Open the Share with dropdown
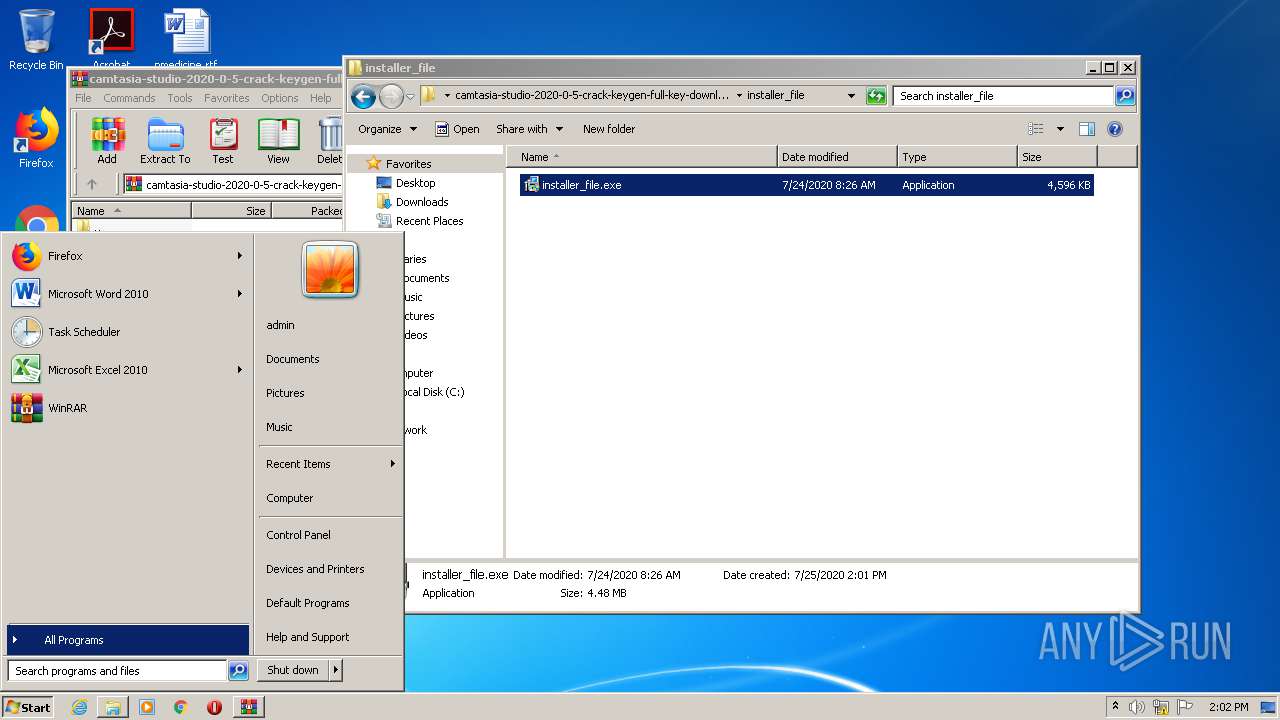This screenshot has height=720, width=1280. point(530,129)
